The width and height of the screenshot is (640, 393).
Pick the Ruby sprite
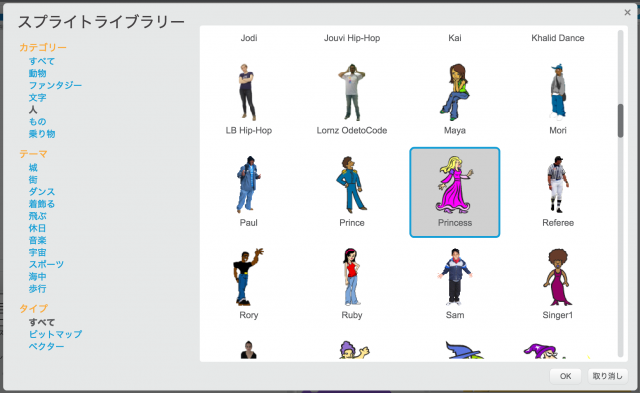click(x=351, y=284)
